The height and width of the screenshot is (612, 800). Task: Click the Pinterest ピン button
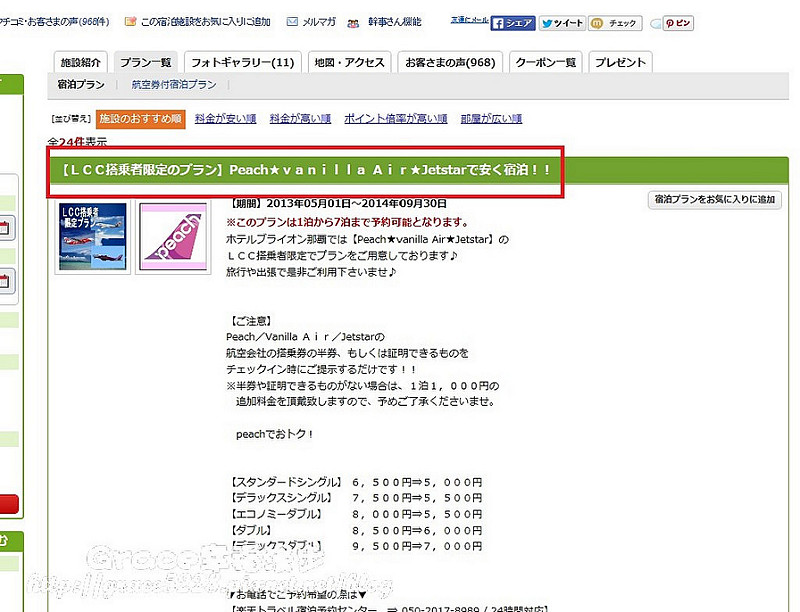pos(678,23)
